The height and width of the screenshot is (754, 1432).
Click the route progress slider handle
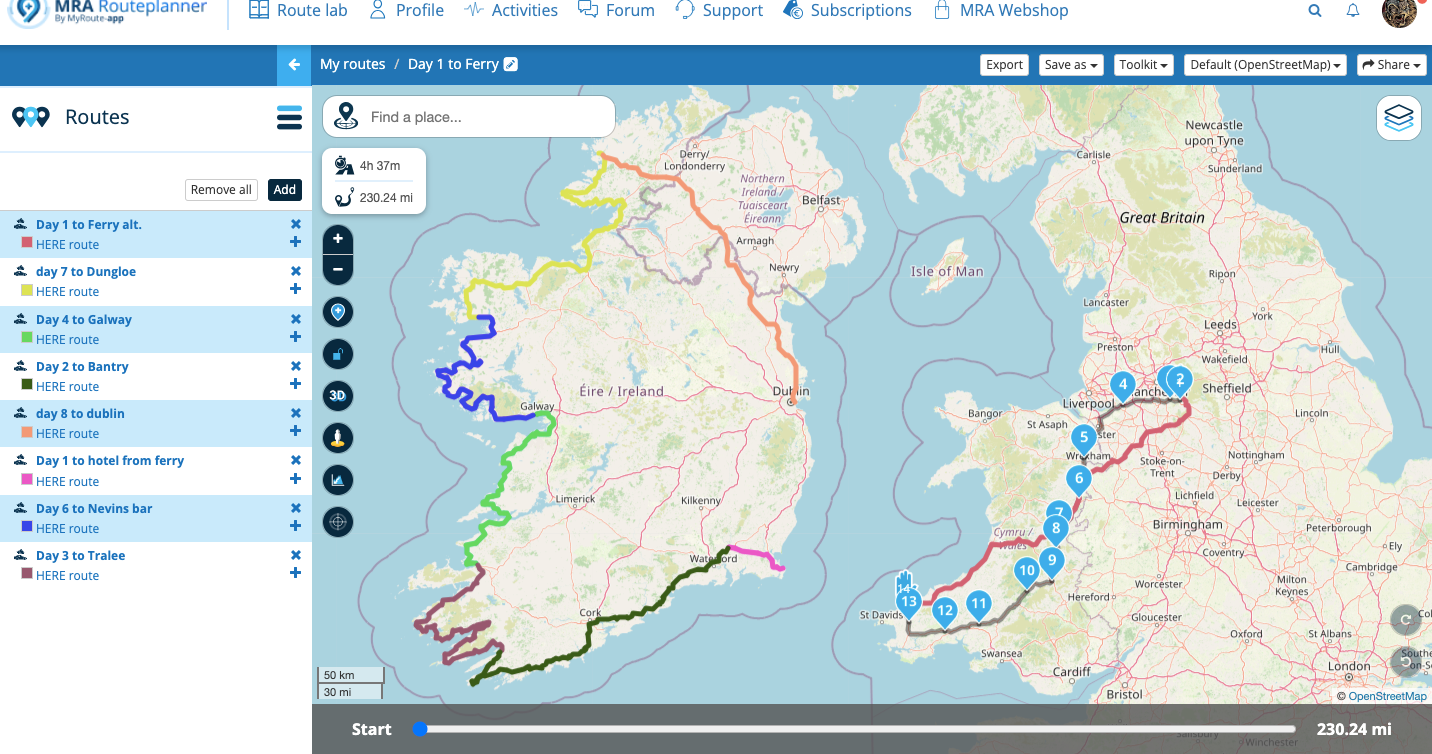click(421, 729)
